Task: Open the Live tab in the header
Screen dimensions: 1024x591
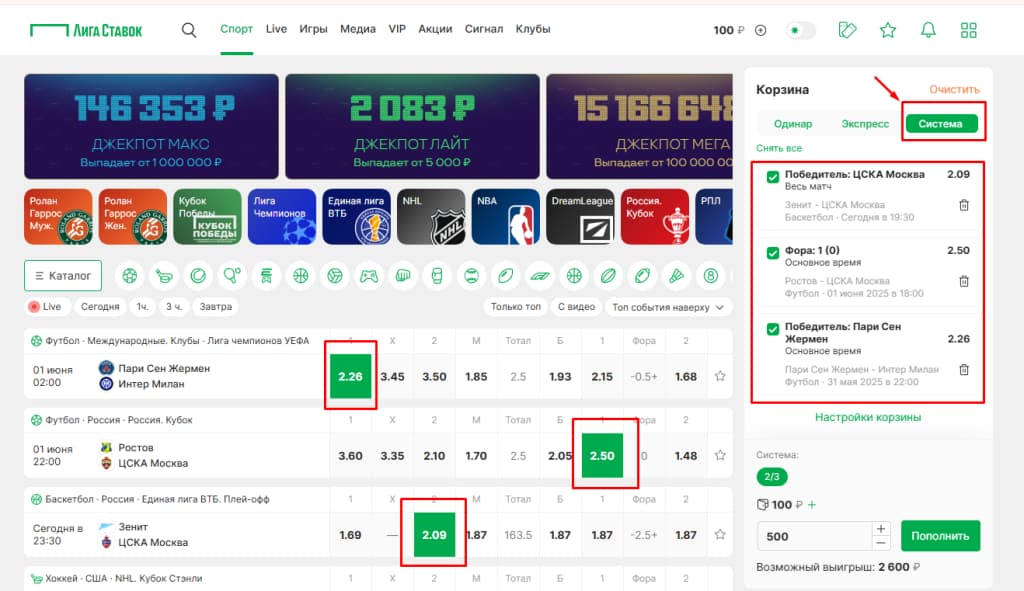Action: coord(276,29)
